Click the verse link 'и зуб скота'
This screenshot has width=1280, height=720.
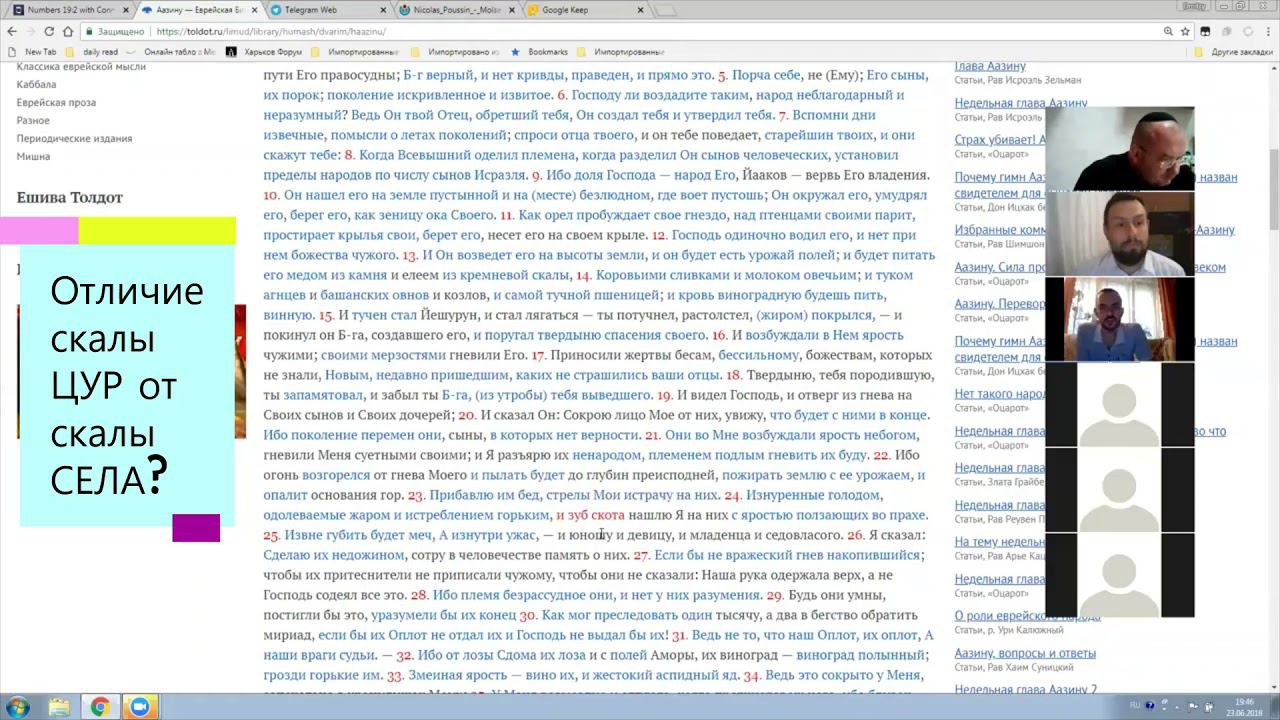[x=590, y=515]
